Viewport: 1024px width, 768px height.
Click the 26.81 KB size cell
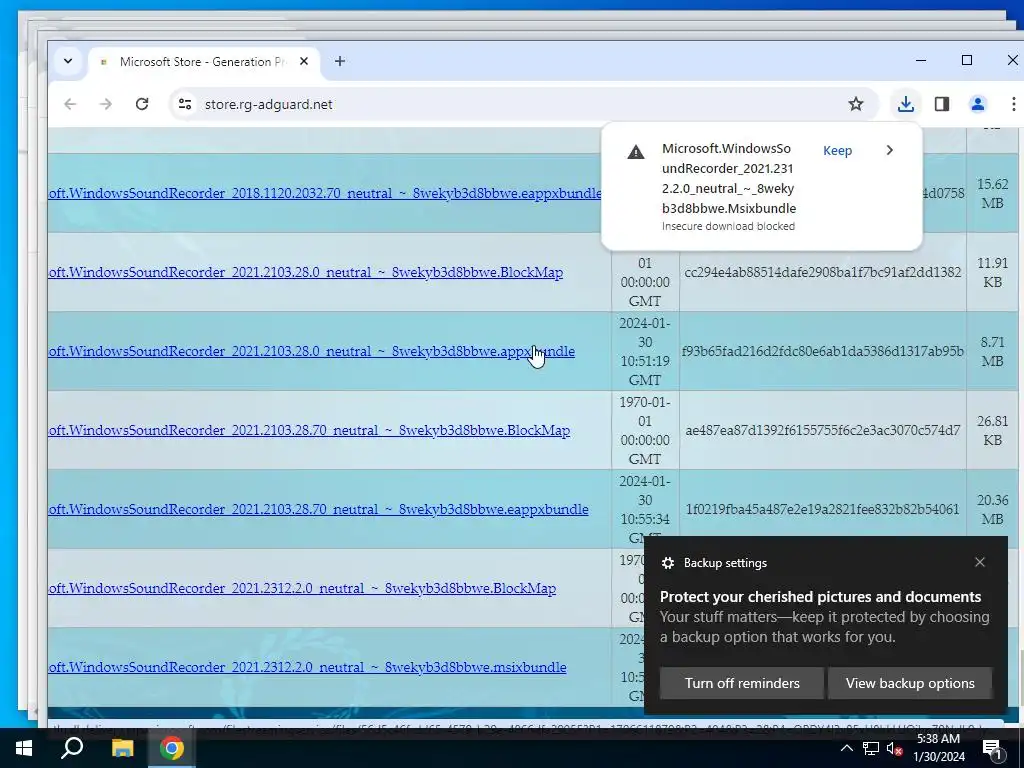(x=992, y=430)
